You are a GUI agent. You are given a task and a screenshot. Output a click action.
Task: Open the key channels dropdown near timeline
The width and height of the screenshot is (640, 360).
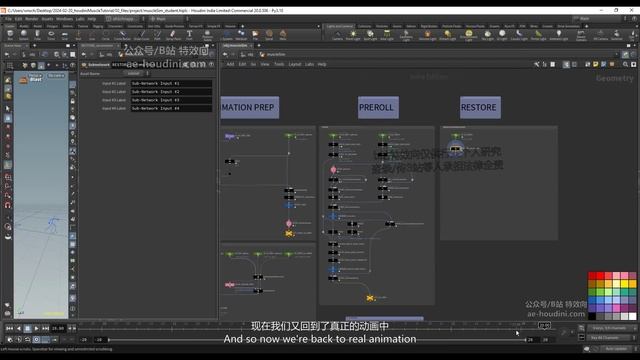(611, 328)
